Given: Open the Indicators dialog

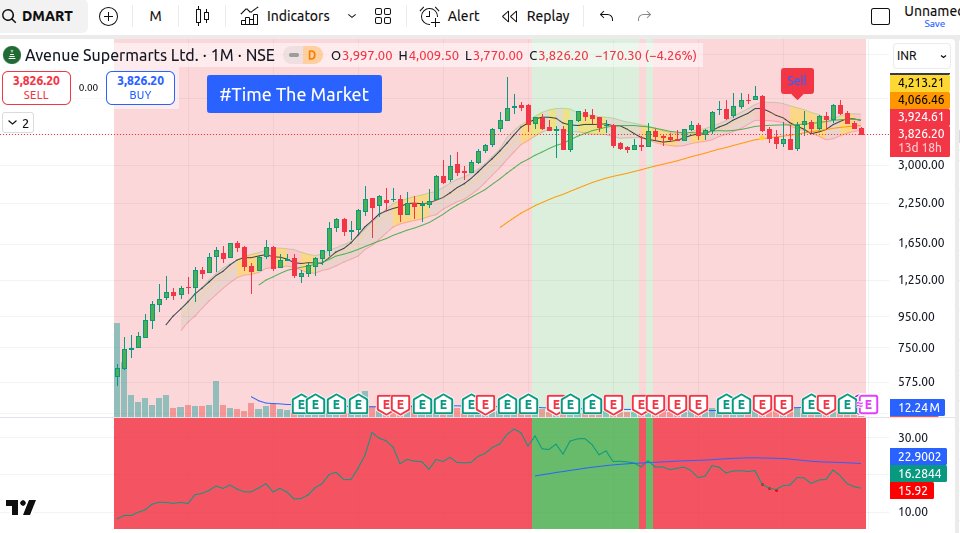Looking at the screenshot, I should (285, 17).
